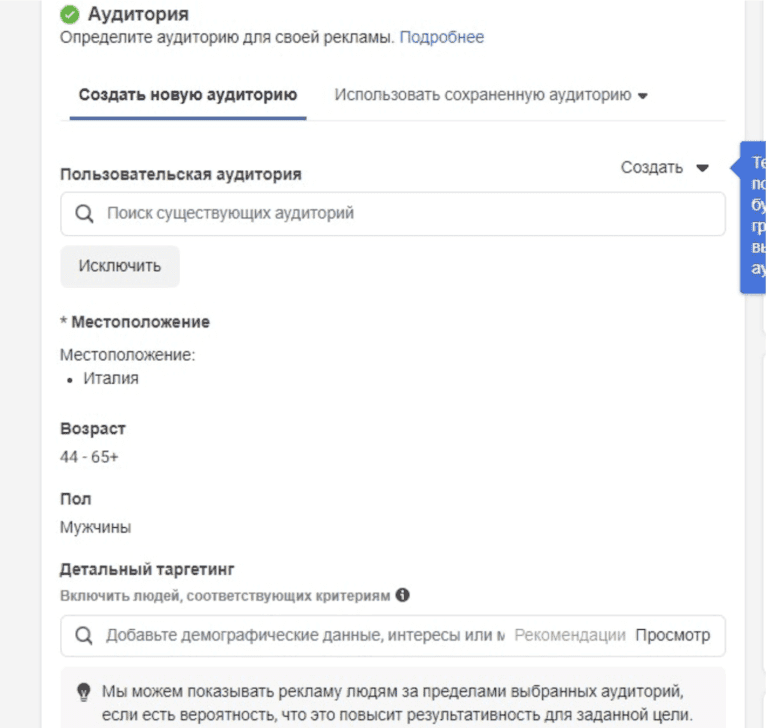Click the green checkmark icon beside Аудитория
768x728 pixels.
pyautogui.click(x=70, y=15)
